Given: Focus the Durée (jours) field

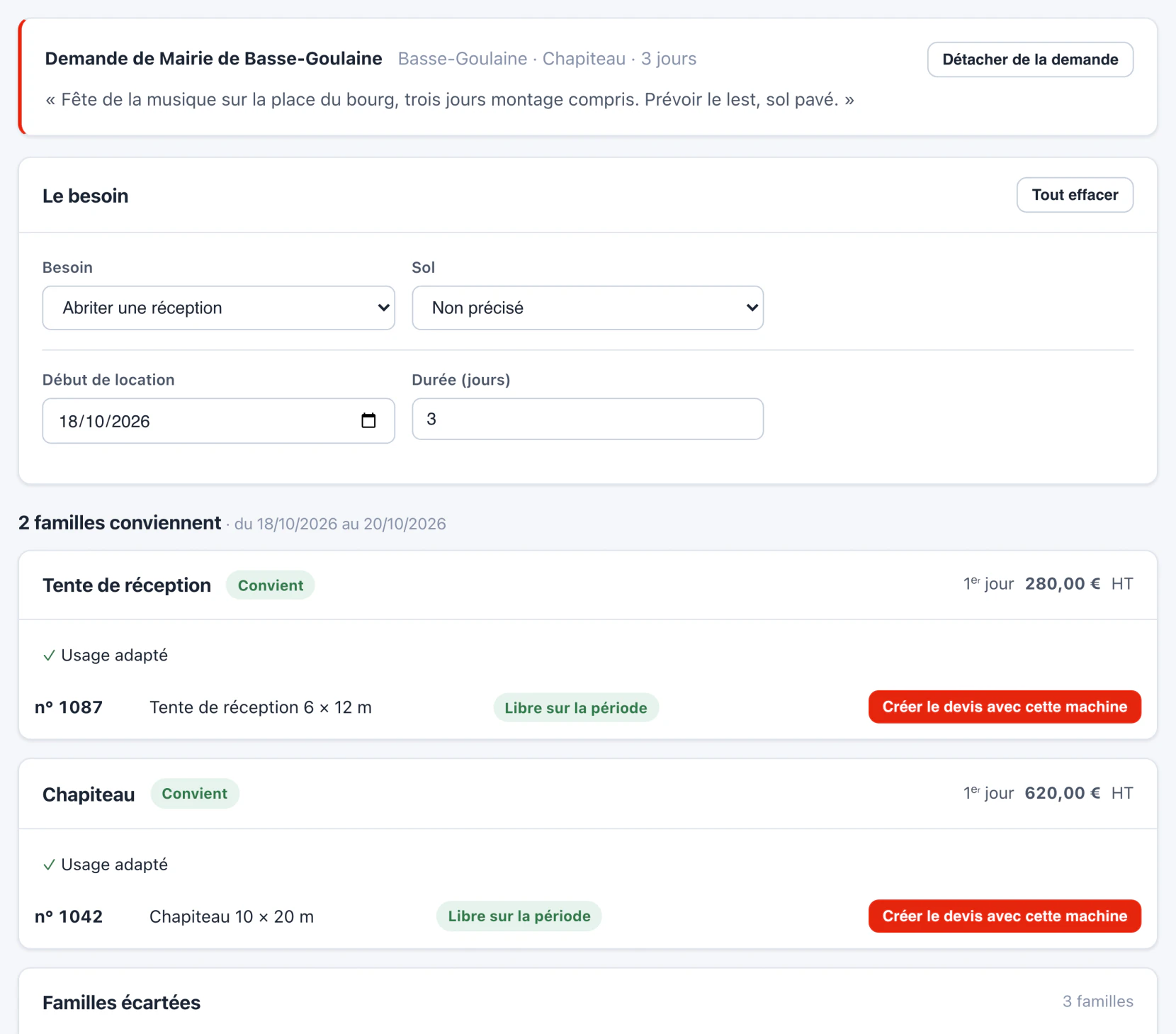Looking at the screenshot, I should click(x=588, y=419).
